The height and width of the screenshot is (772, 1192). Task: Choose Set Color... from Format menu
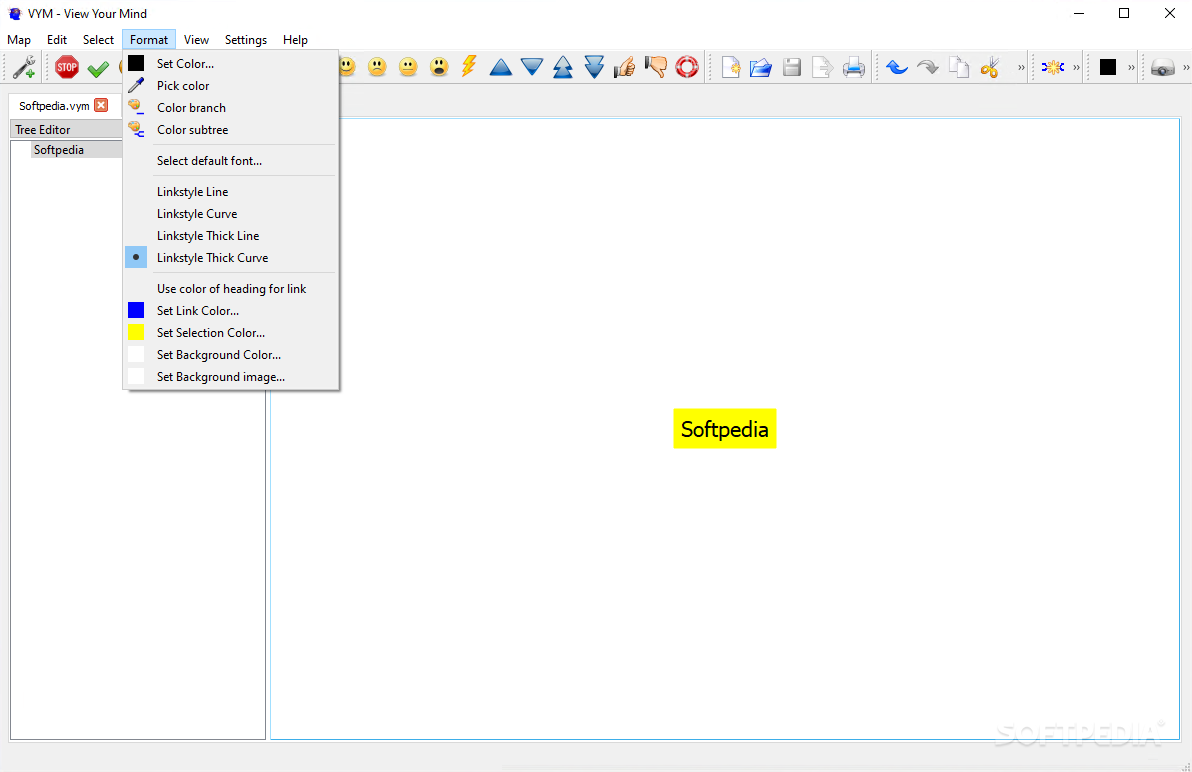(x=230, y=64)
